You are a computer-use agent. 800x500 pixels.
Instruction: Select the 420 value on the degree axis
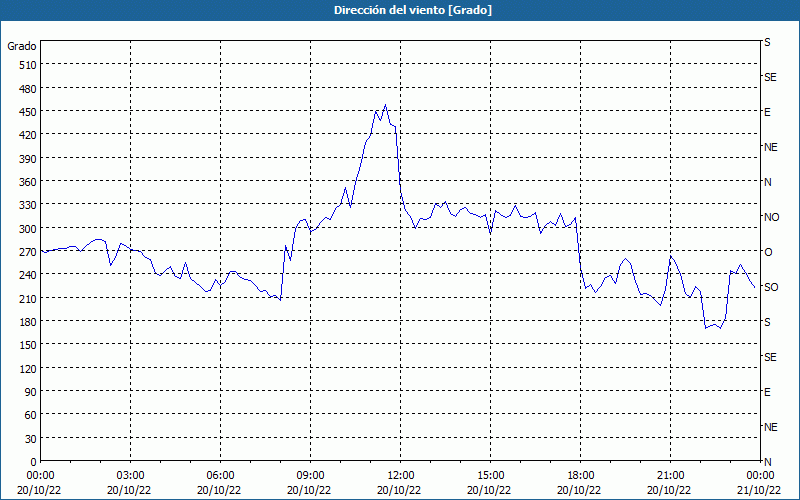pyautogui.click(x=29, y=135)
